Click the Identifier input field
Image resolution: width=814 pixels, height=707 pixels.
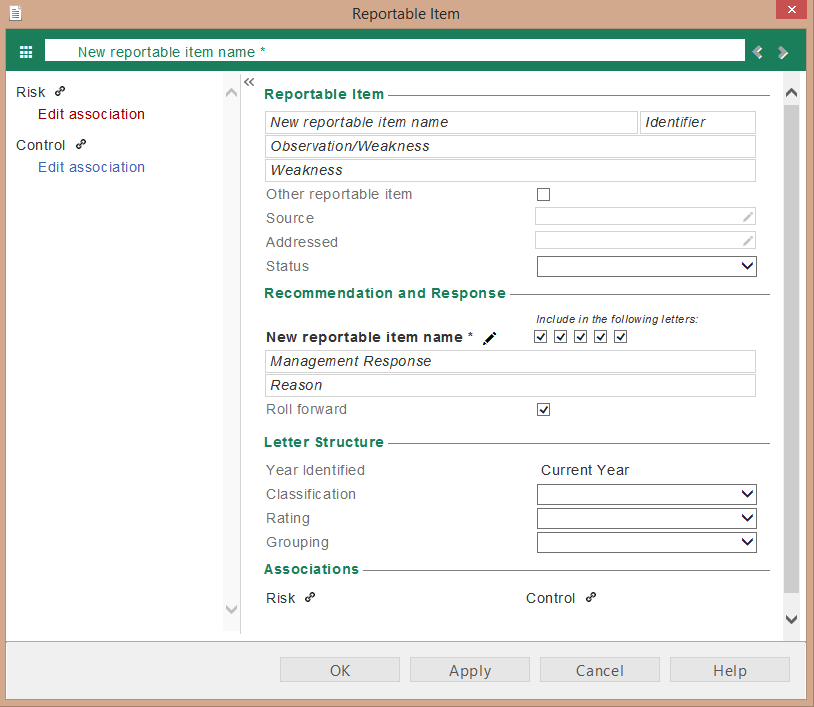coord(698,123)
